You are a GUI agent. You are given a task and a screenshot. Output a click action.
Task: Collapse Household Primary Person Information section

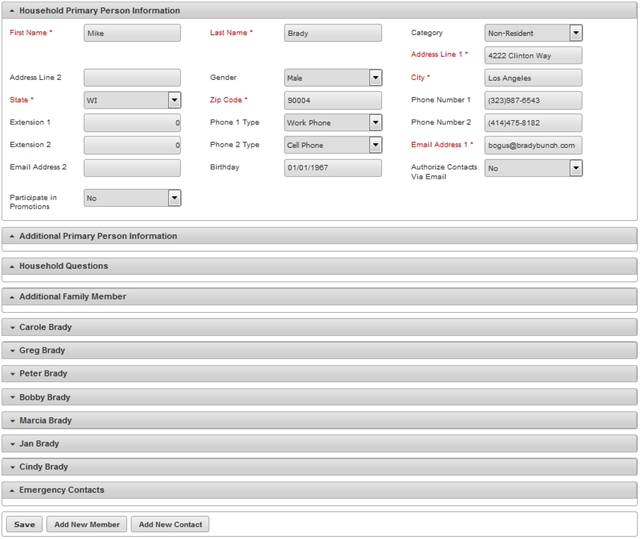pos(319,11)
